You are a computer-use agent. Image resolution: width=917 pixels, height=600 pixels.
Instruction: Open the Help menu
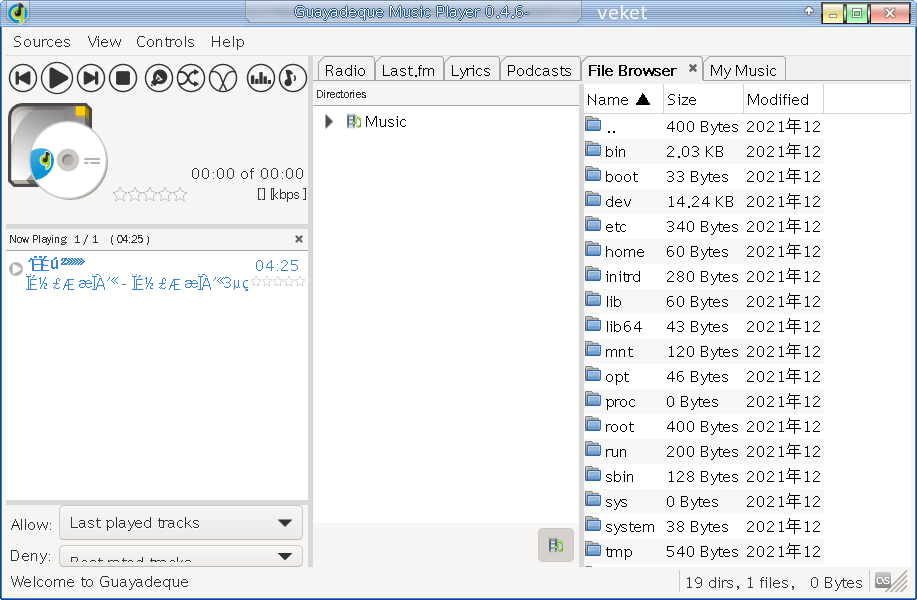[x=227, y=42]
